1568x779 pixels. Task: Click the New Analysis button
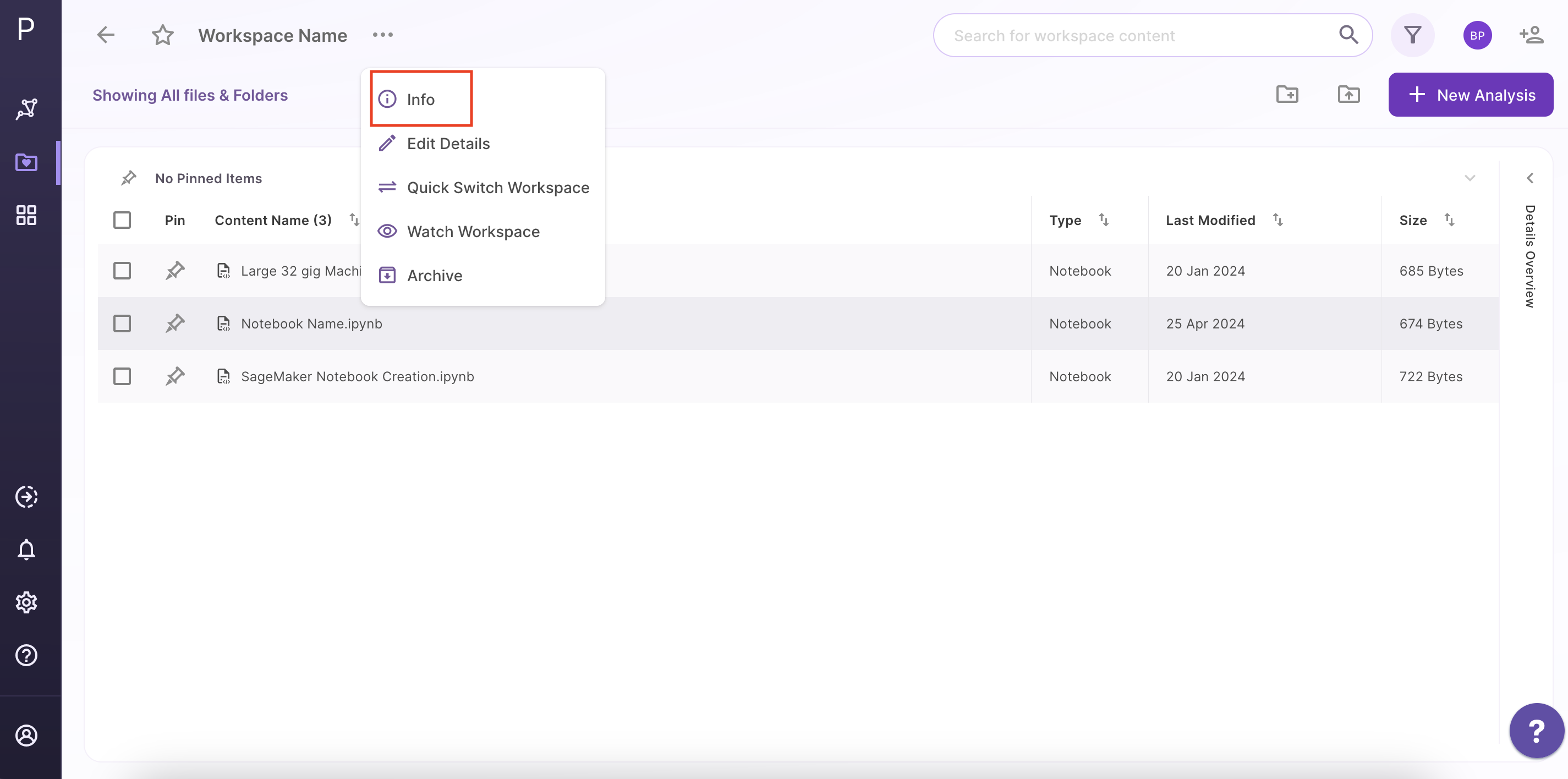pos(1470,94)
